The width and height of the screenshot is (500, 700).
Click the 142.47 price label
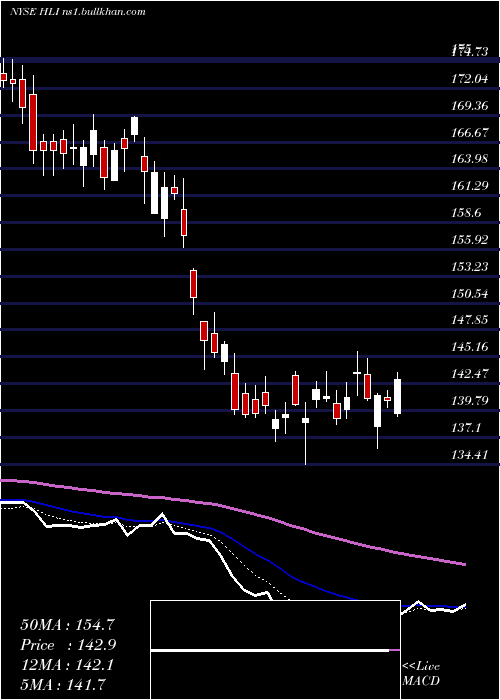click(x=469, y=374)
